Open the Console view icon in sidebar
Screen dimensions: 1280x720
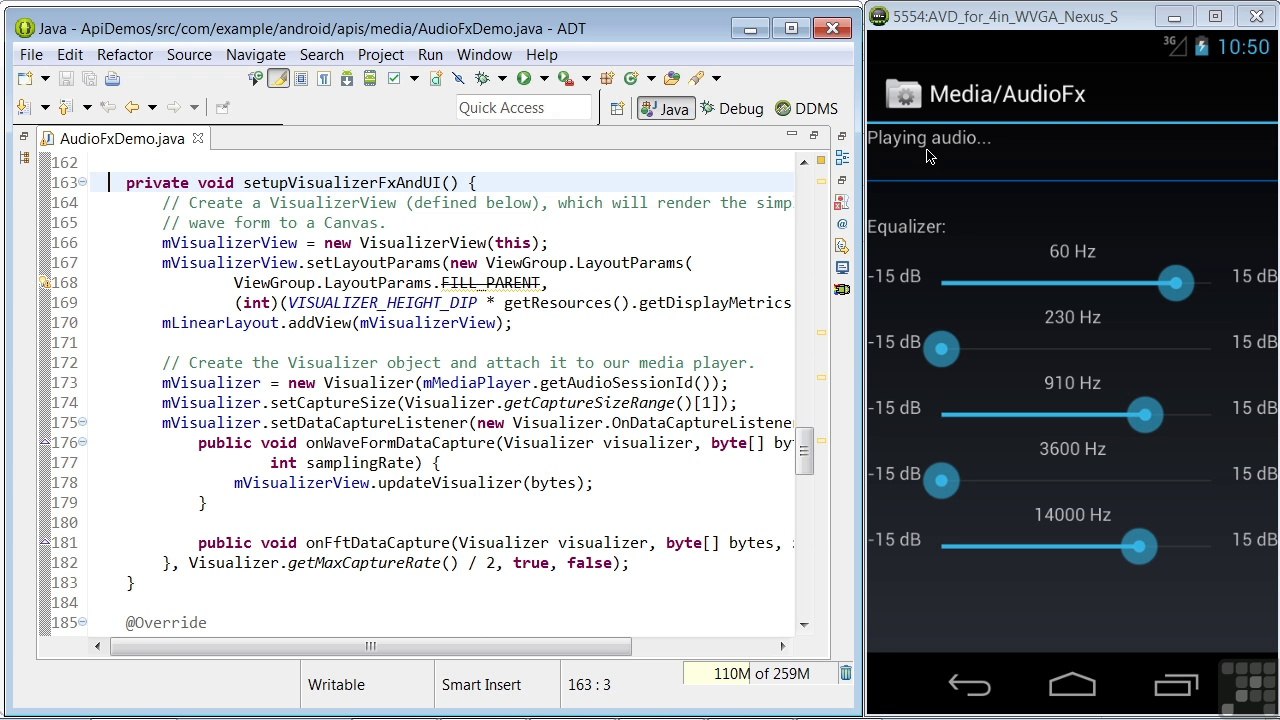click(x=842, y=268)
